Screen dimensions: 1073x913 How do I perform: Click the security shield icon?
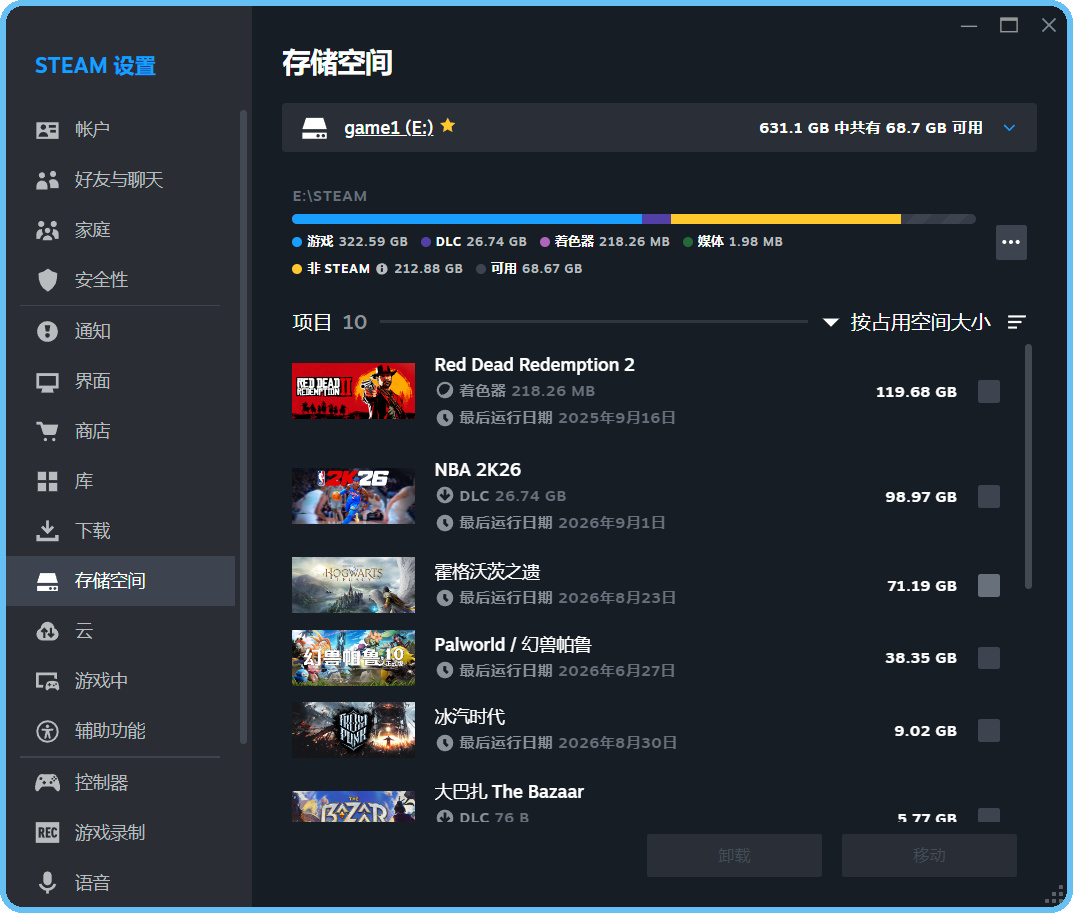tap(47, 280)
